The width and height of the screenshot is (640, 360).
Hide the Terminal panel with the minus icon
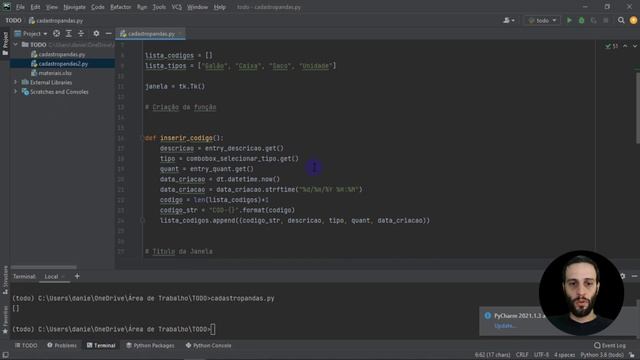click(x=634, y=276)
